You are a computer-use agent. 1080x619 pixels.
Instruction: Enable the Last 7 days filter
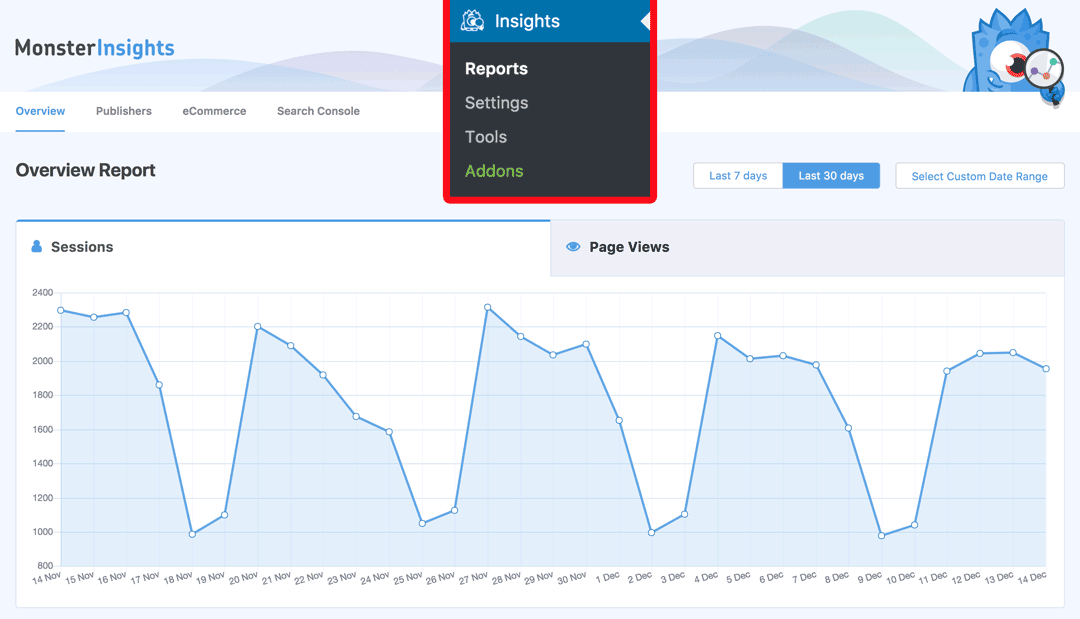pyautogui.click(x=738, y=175)
